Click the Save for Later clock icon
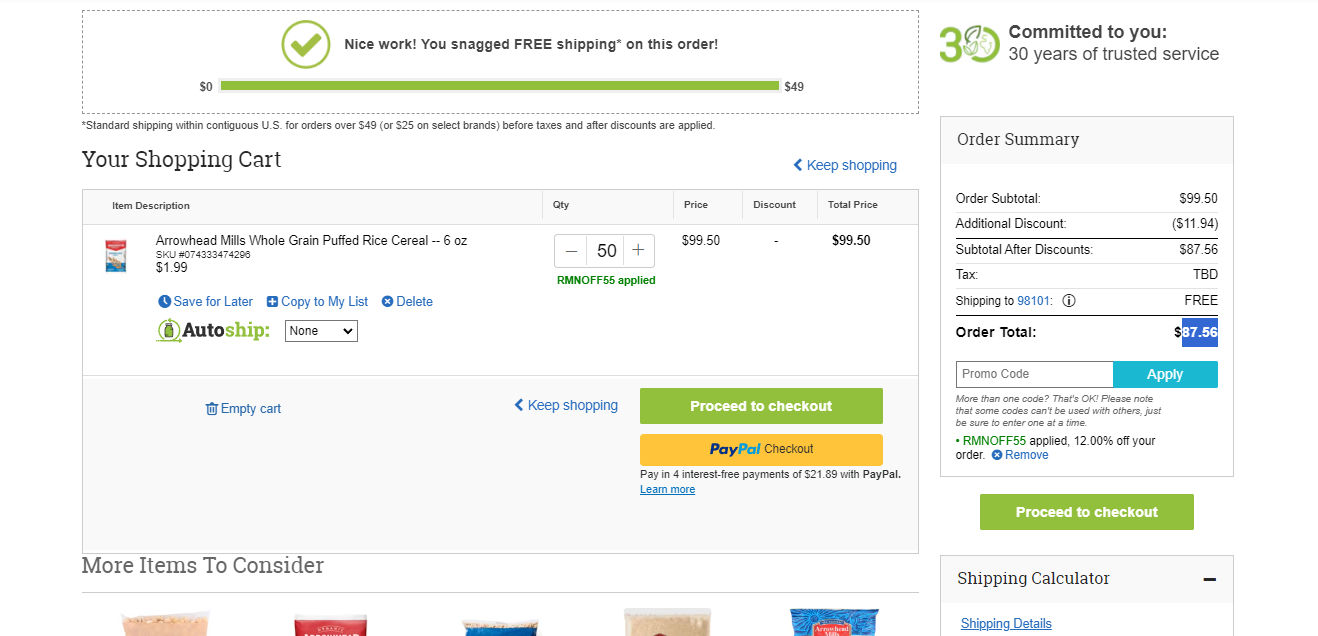Image resolution: width=1318 pixels, height=636 pixels. [x=164, y=302]
